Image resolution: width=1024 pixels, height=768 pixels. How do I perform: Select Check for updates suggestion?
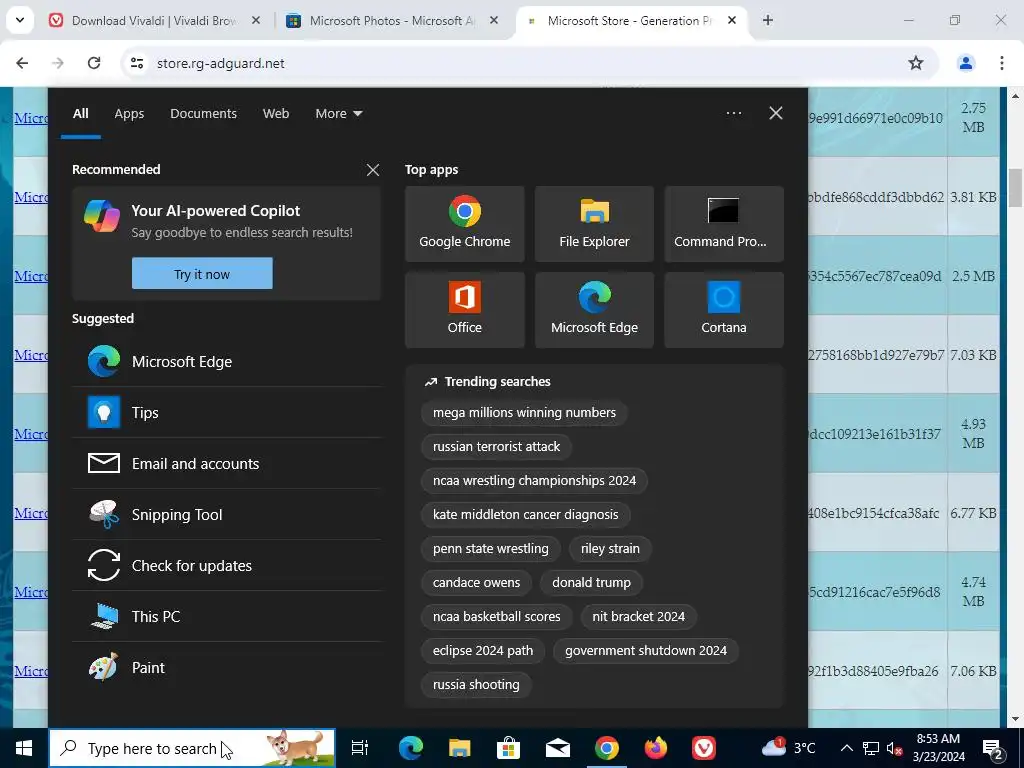pyautogui.click(x=227, y=565)
